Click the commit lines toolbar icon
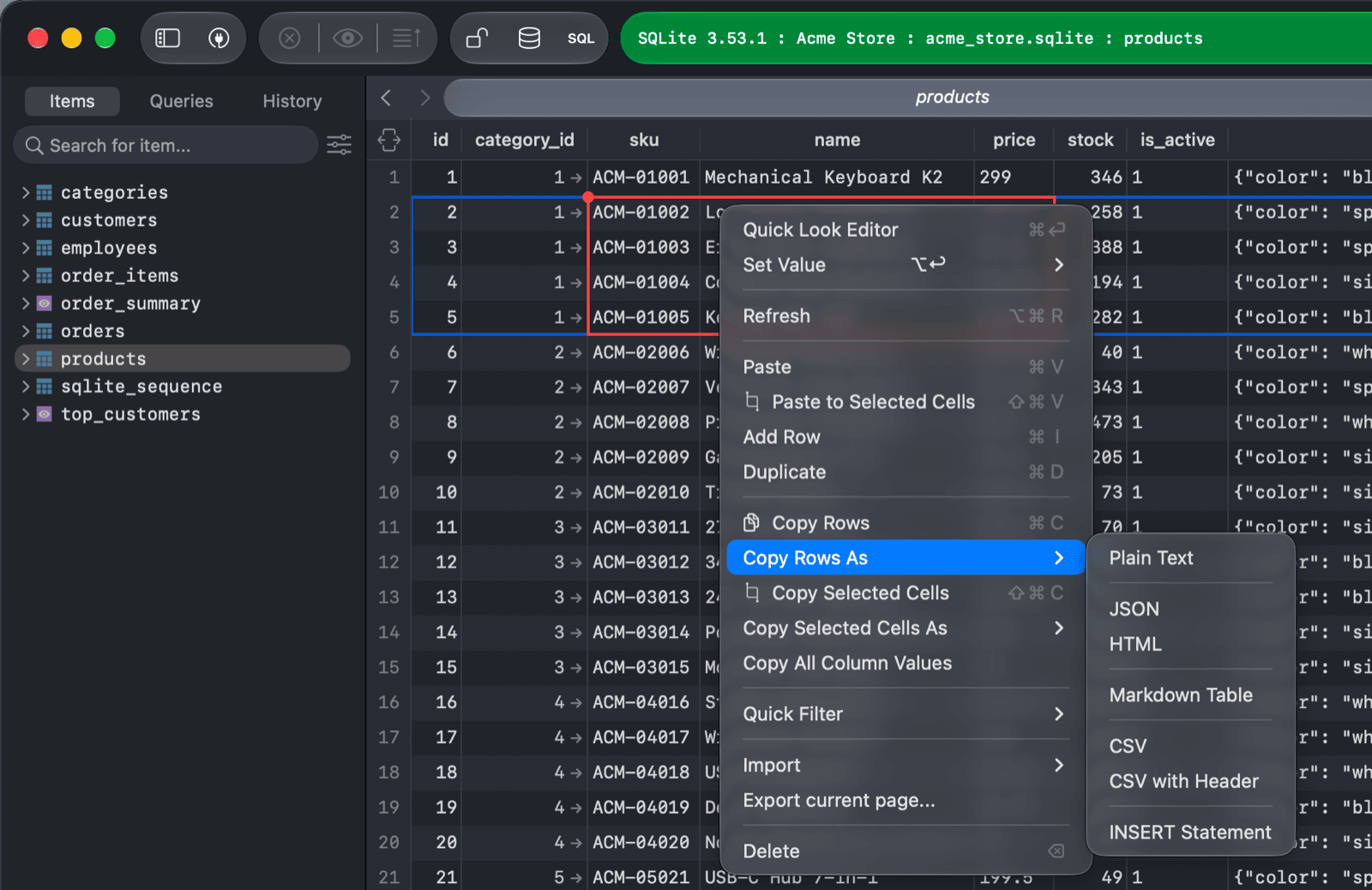Viewport: 1372px width, 890px height. pyautogui.click(x=406, y=38)
